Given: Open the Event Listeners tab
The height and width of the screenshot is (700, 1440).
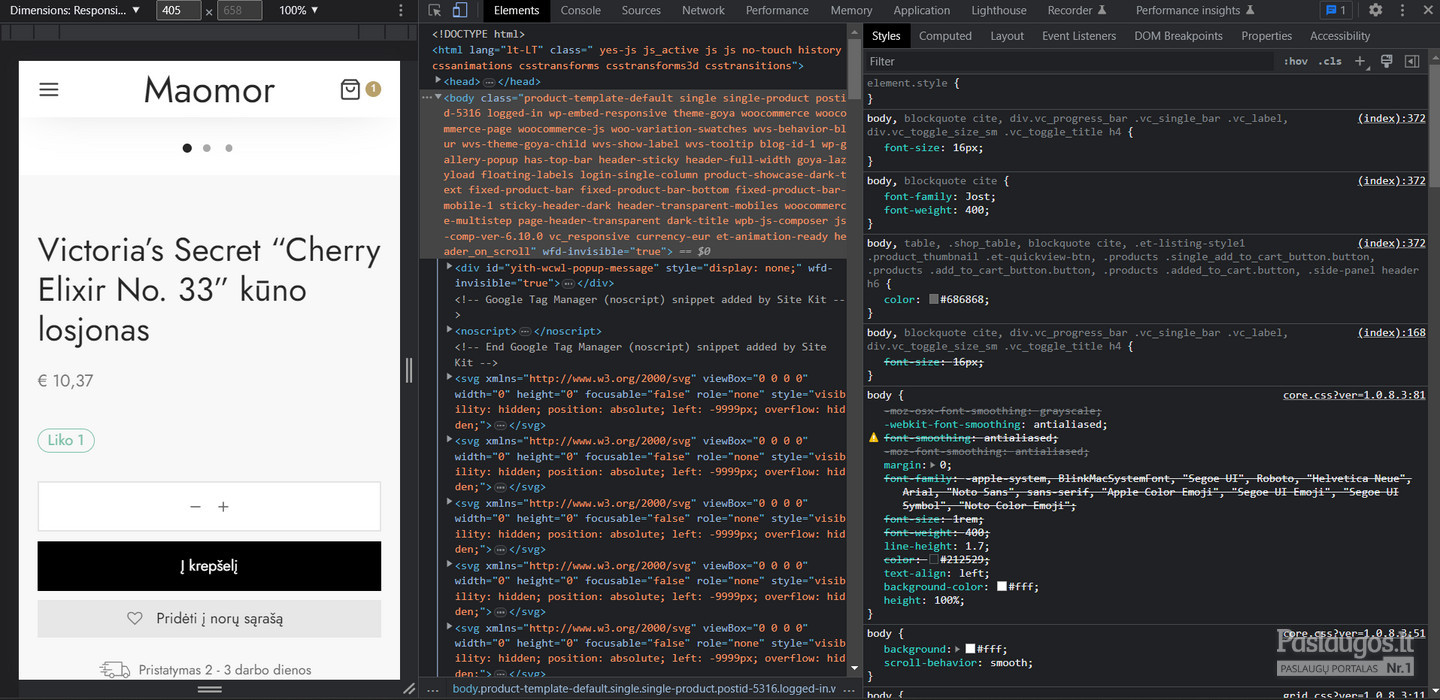Looking at the screenshot, I should (x=1079, y=36).
